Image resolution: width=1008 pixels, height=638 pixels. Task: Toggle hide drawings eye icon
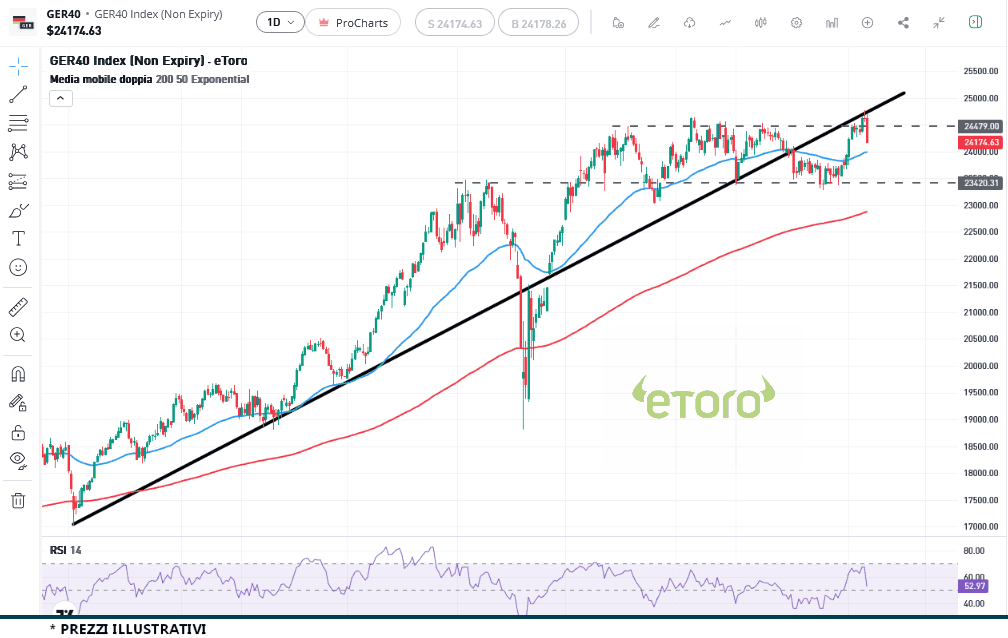pos(18,459)
